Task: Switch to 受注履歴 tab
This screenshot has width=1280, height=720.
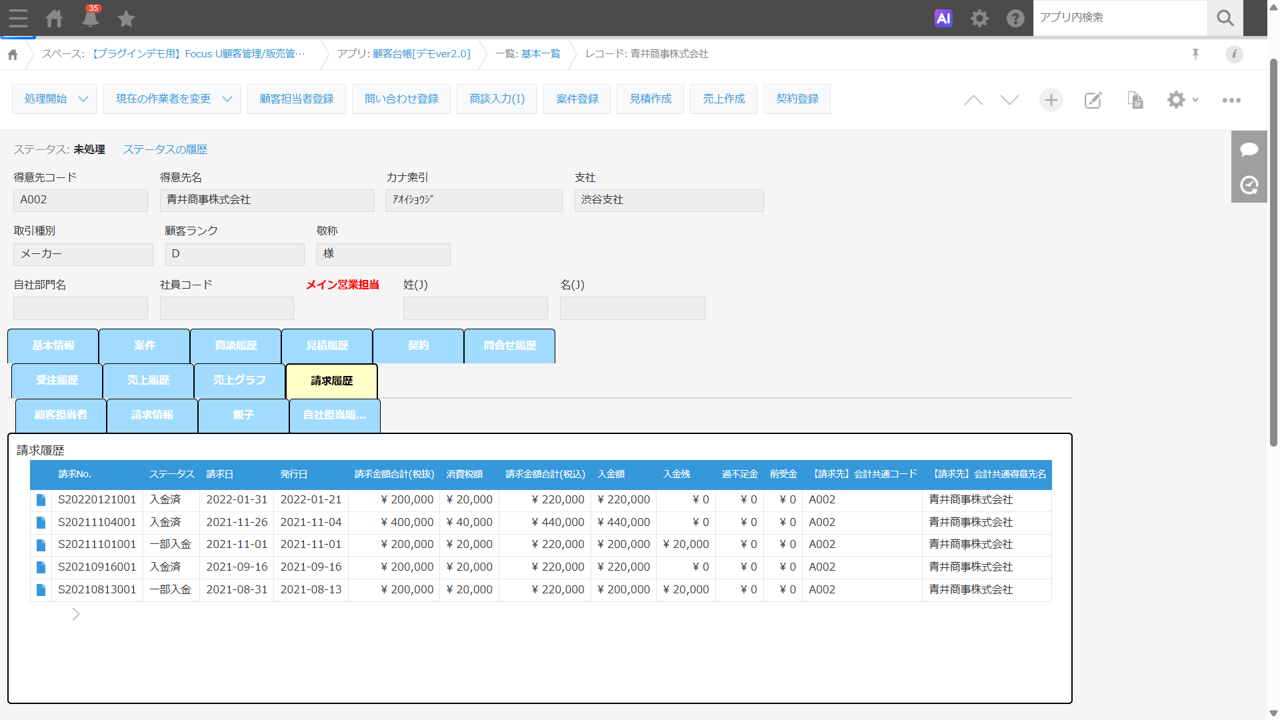Action: click(57, 381)
